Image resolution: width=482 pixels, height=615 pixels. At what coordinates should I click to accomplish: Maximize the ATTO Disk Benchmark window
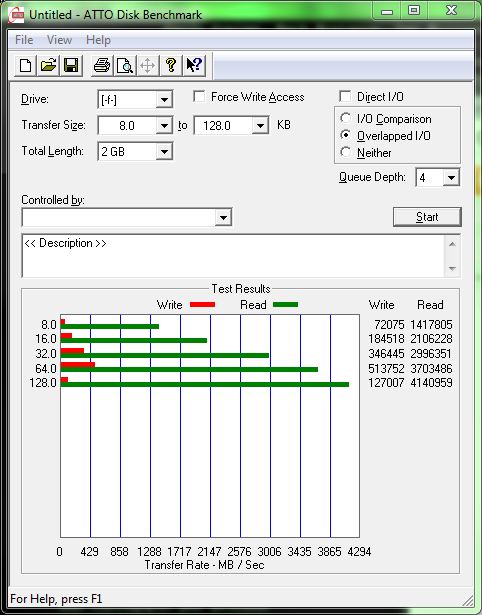[x=414, y=11]
